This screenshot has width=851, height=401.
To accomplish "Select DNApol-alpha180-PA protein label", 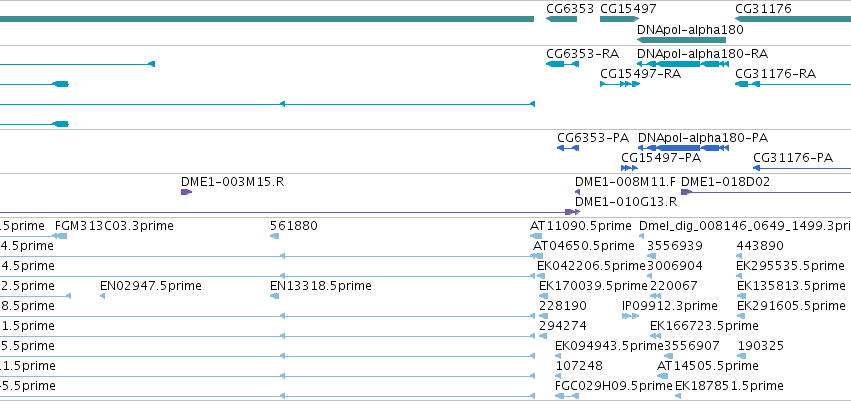I will click(x=703, y=138).
